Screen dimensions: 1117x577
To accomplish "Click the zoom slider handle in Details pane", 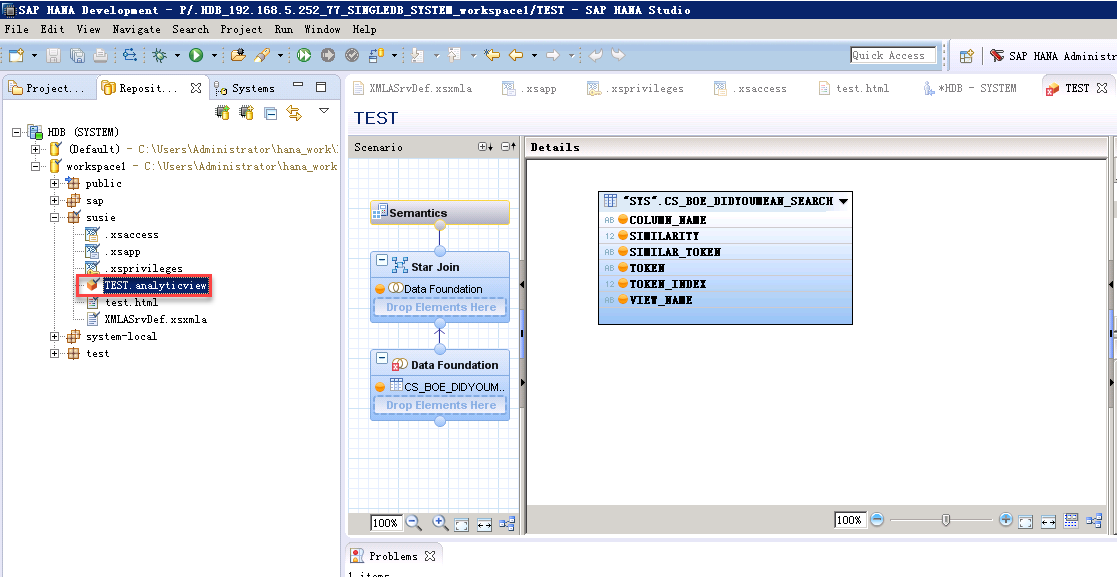I will (945, 520).
